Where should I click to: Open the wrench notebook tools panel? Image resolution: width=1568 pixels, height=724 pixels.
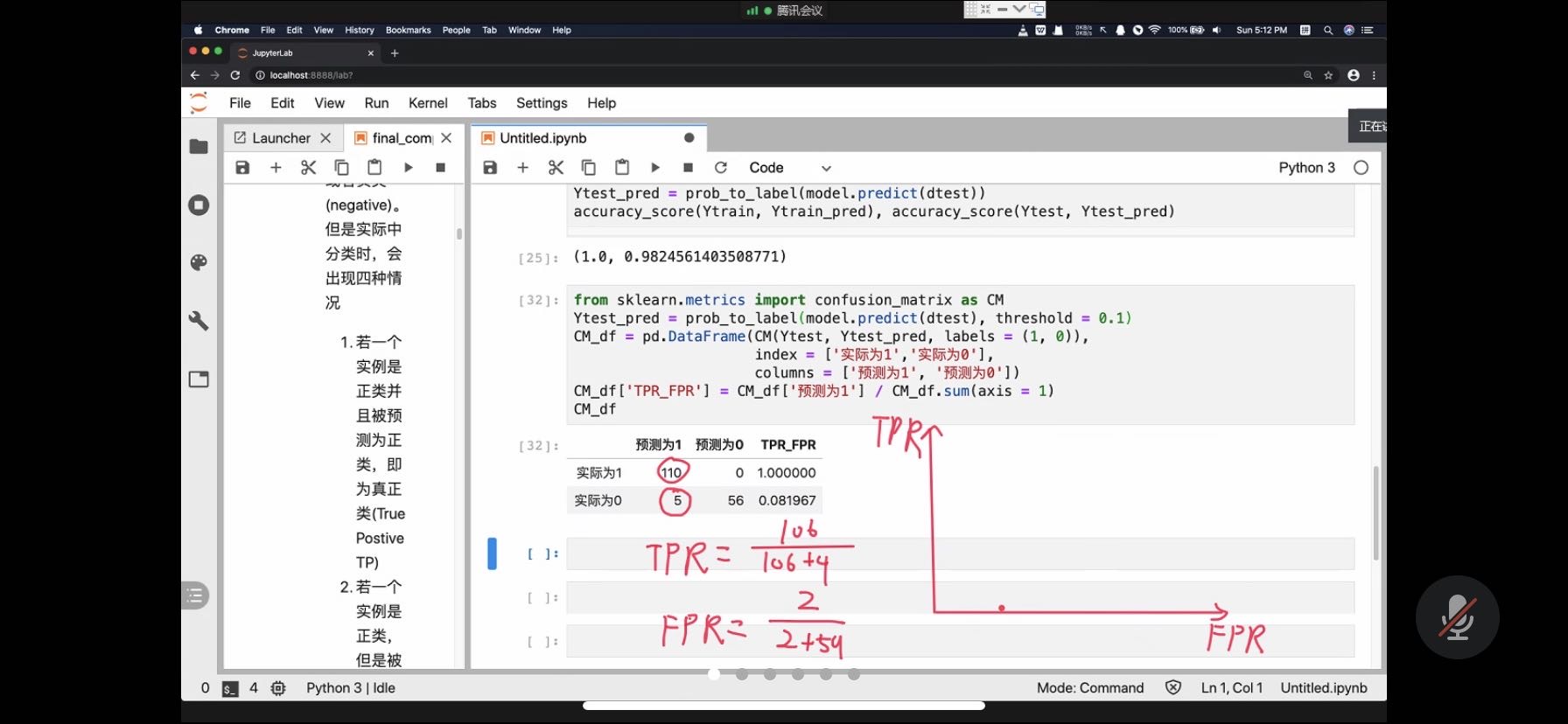pos(199,321)
